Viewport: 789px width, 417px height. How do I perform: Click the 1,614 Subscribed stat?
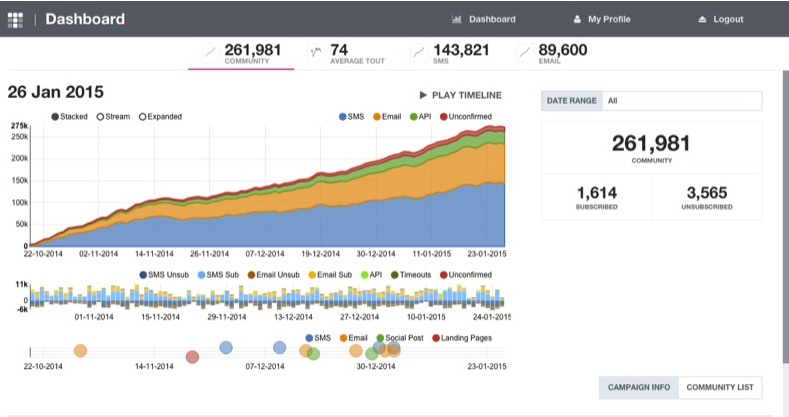(x=596, y=197)
